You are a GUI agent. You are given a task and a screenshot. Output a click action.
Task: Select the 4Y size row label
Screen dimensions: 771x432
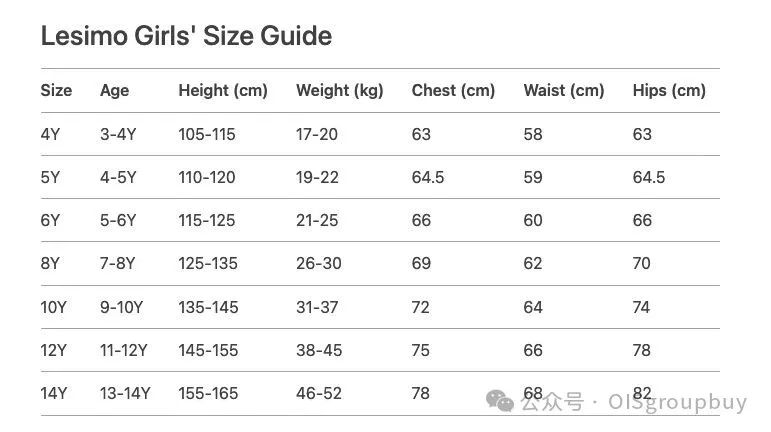tap(50, 134)
